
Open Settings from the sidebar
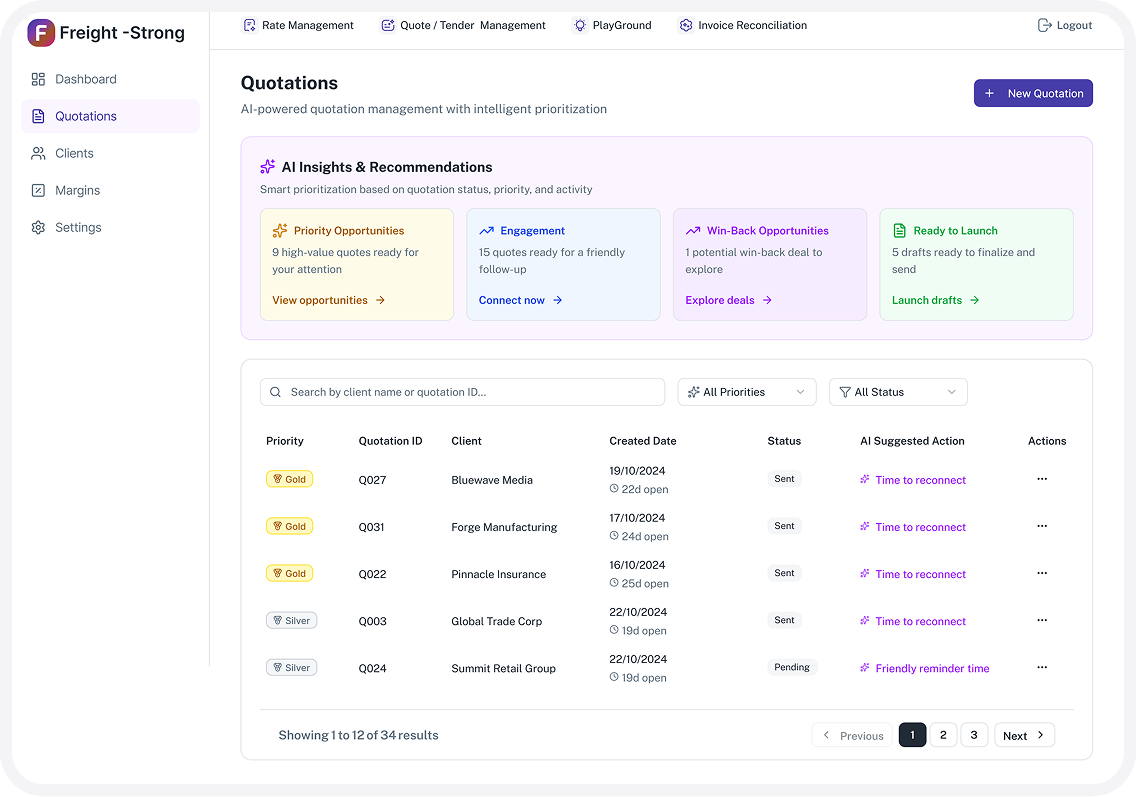click(x=78, y=227)
